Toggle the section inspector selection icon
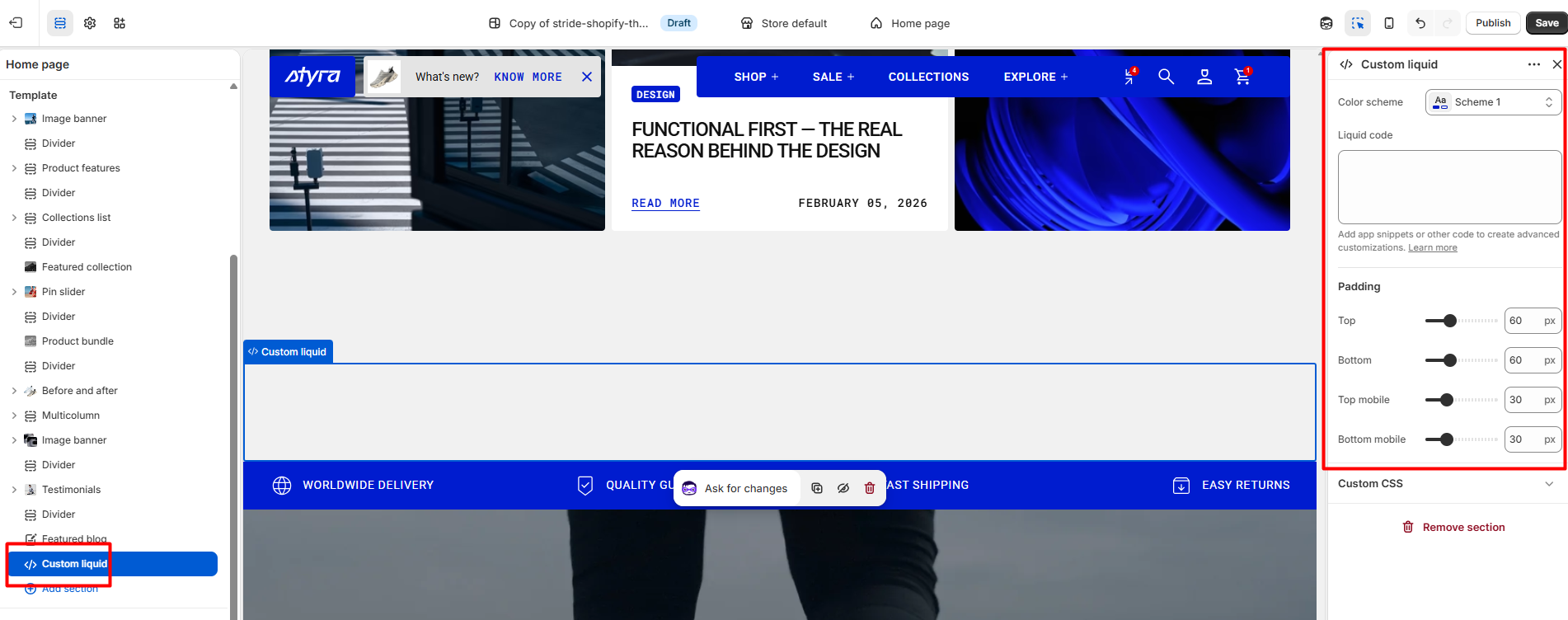 (x=1358, y=23)
